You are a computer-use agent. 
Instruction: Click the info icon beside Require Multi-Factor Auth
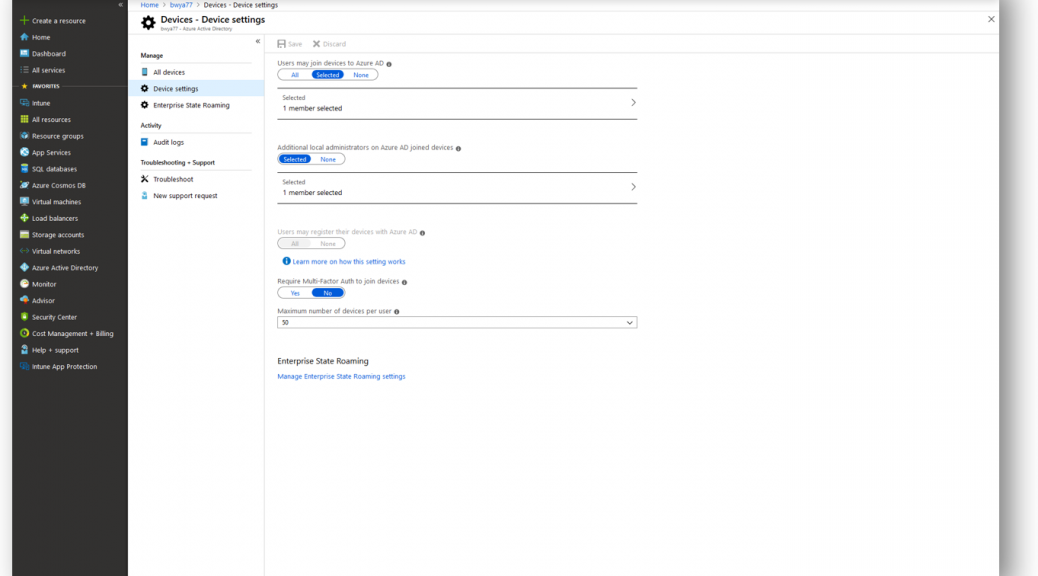pyautogui.click(x=404, y=282)
